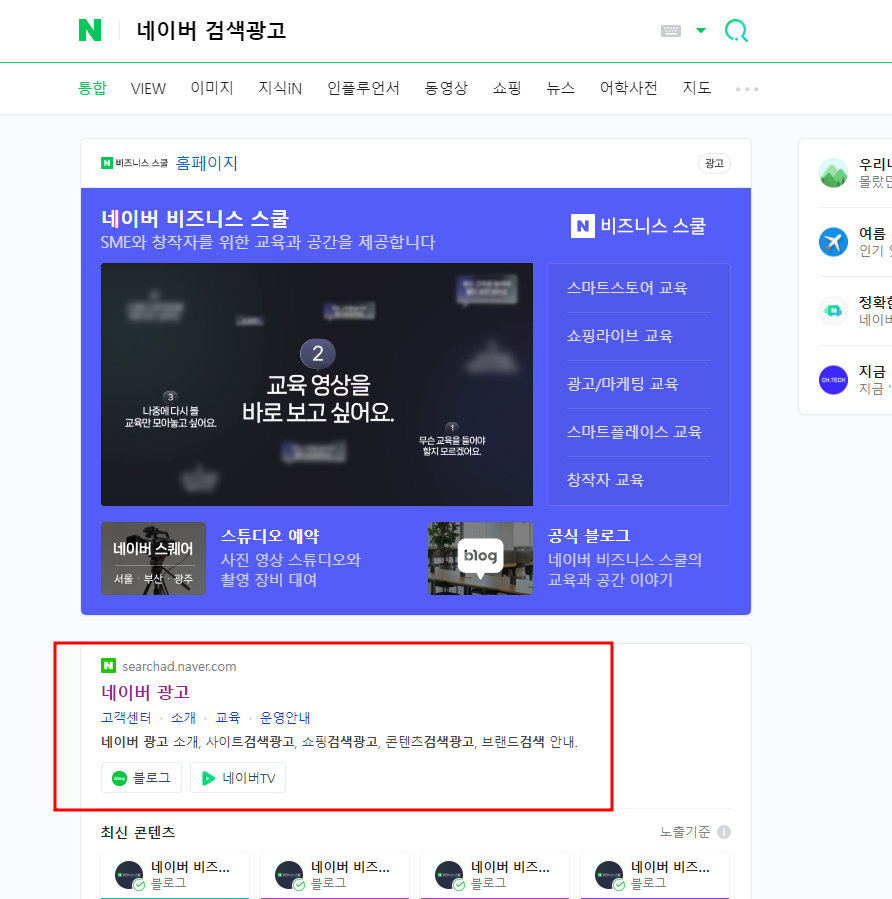Click the green search magnifier icon
Screen dimensions: 892x899
[x=737, y=31]
